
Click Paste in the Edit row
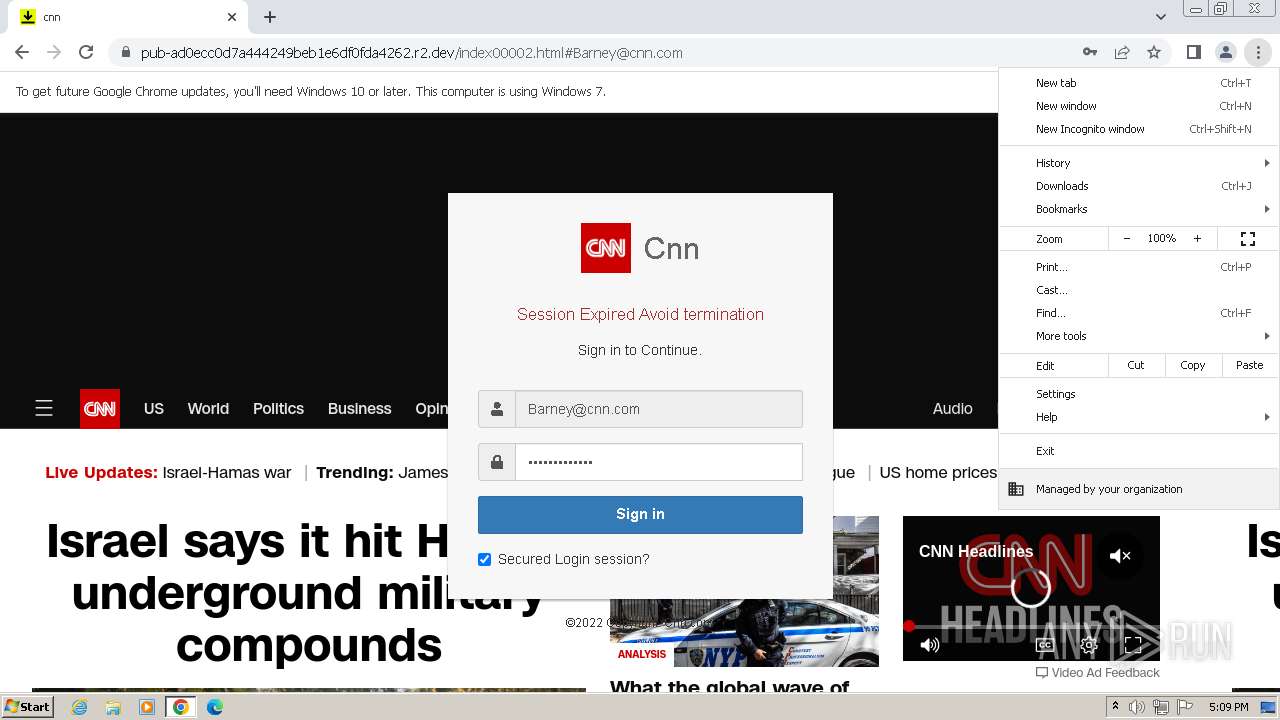[1250, 365]
